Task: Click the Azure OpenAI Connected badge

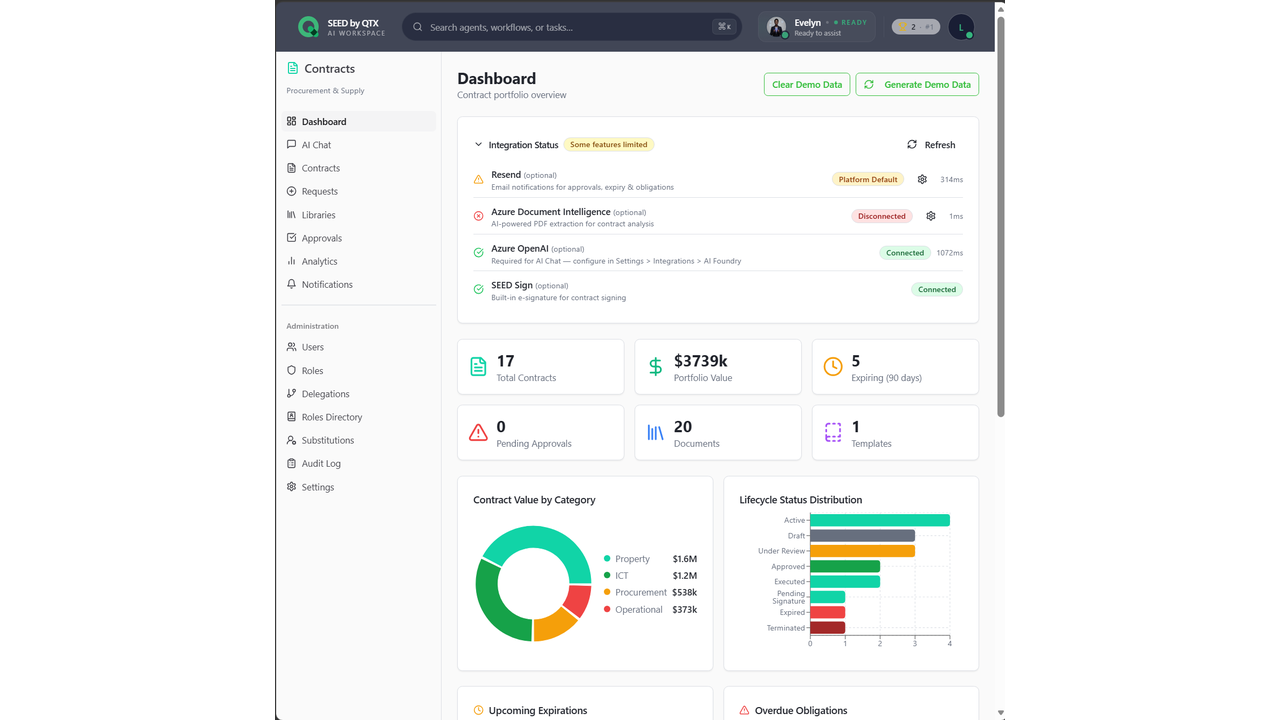Action: pos(905,253)
